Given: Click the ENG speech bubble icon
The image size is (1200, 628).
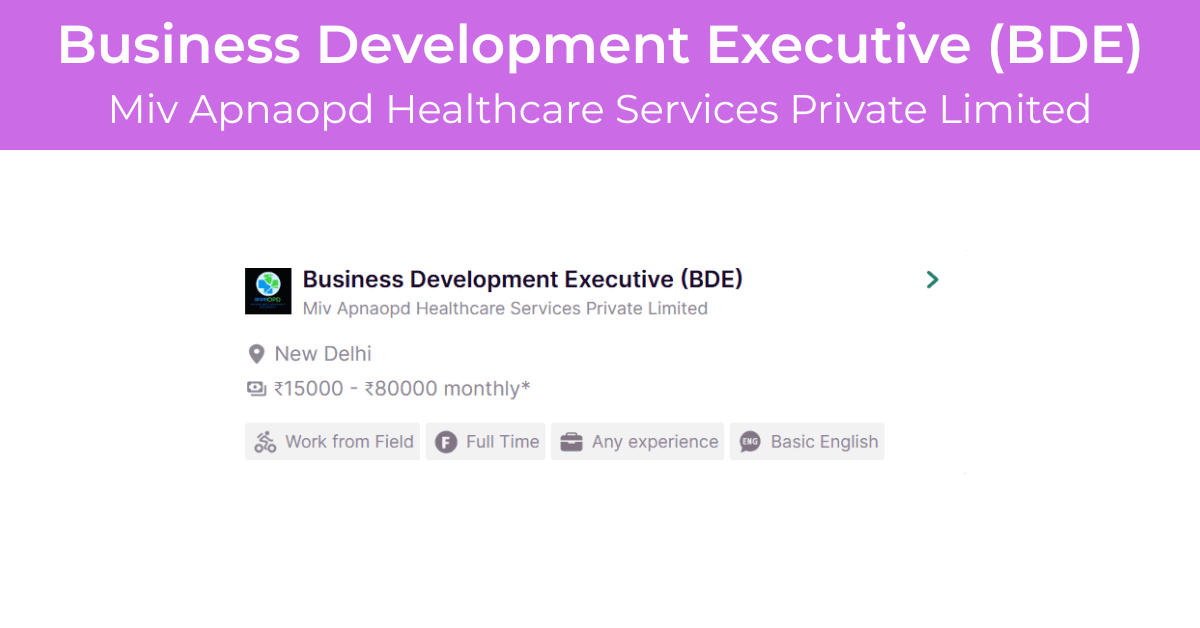Looking at the screenshot, I should tap(750, 442).
